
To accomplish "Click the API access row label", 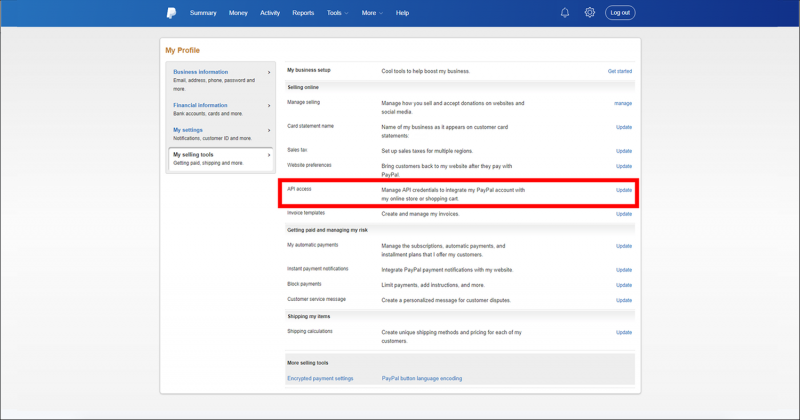I will pos(299,189).
